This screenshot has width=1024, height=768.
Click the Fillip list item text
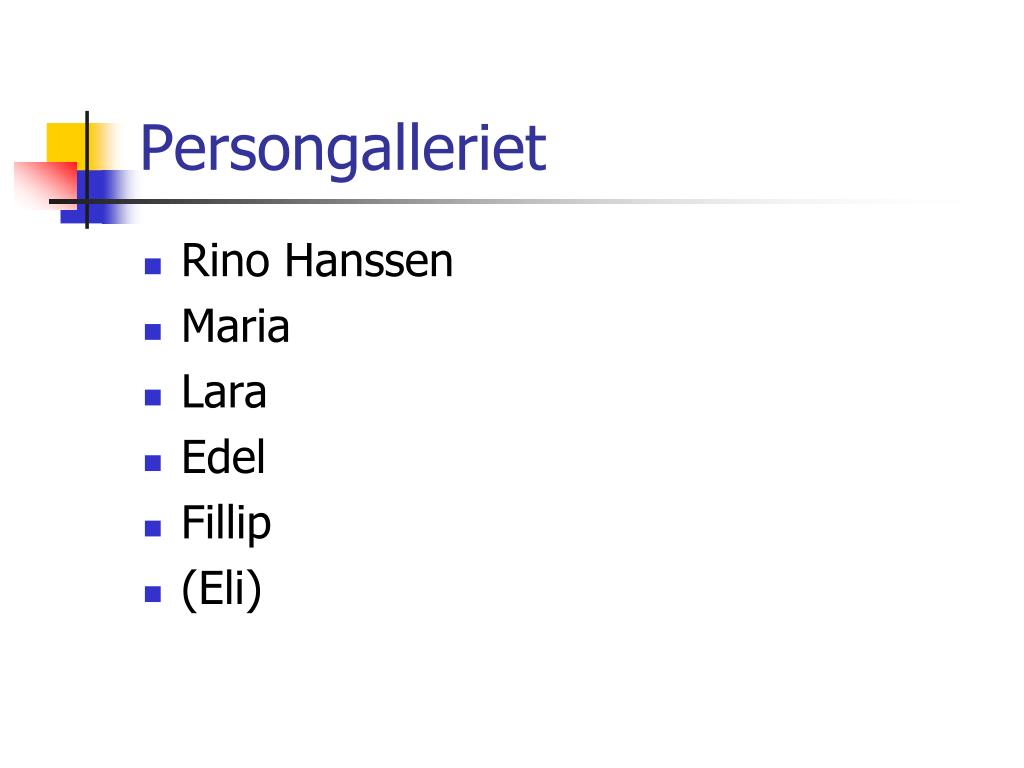pyautogui.click(x=226, y=523)
